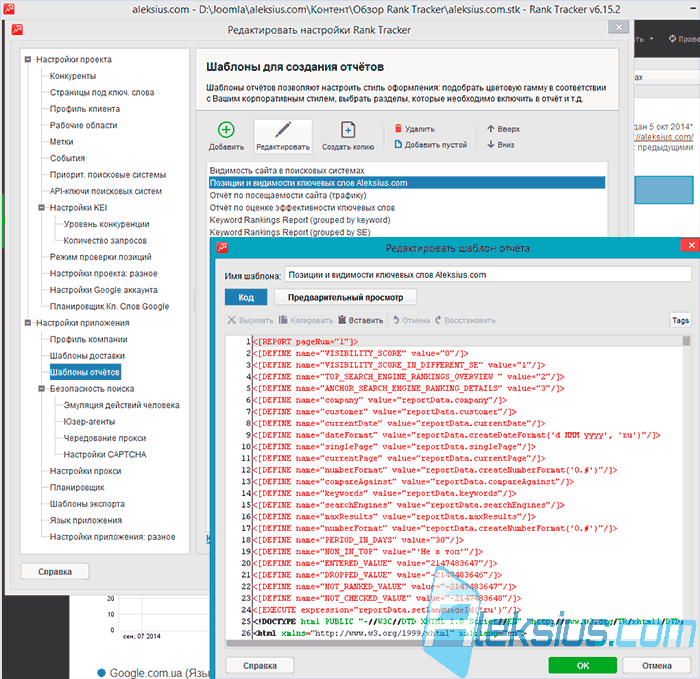Click Отмена button in template editor
The image size is (700, 679).
click(657, 666)
